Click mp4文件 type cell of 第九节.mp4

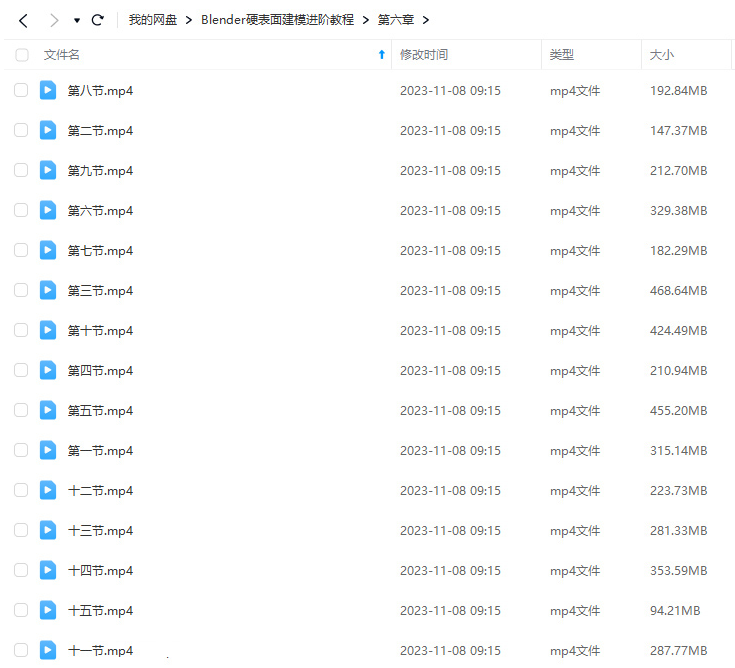tap(575, 171)
